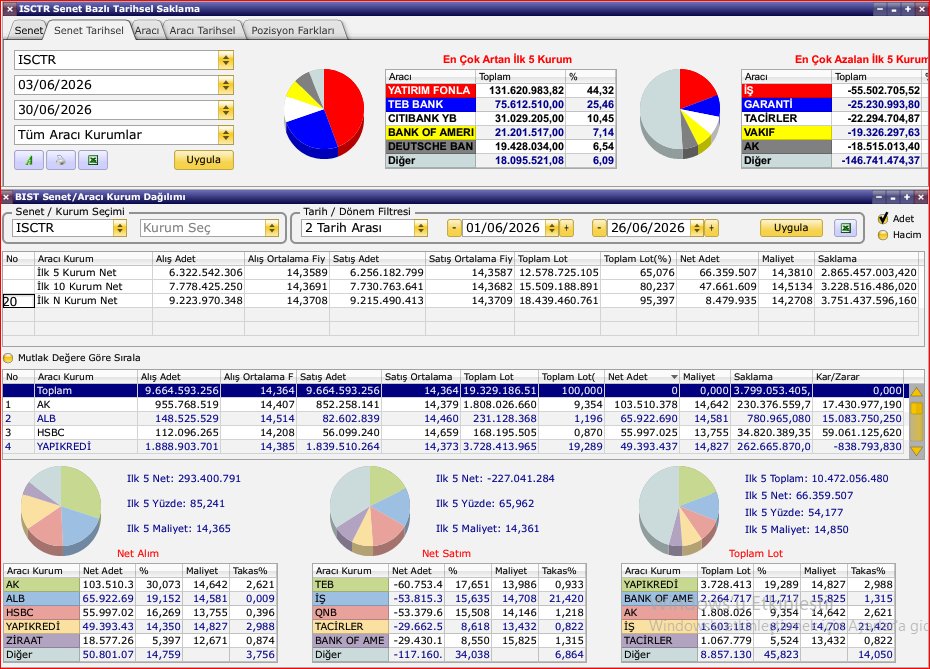Click TACİRLER row in Toplam Lot table
930x669 pixels.
point(758,641)
